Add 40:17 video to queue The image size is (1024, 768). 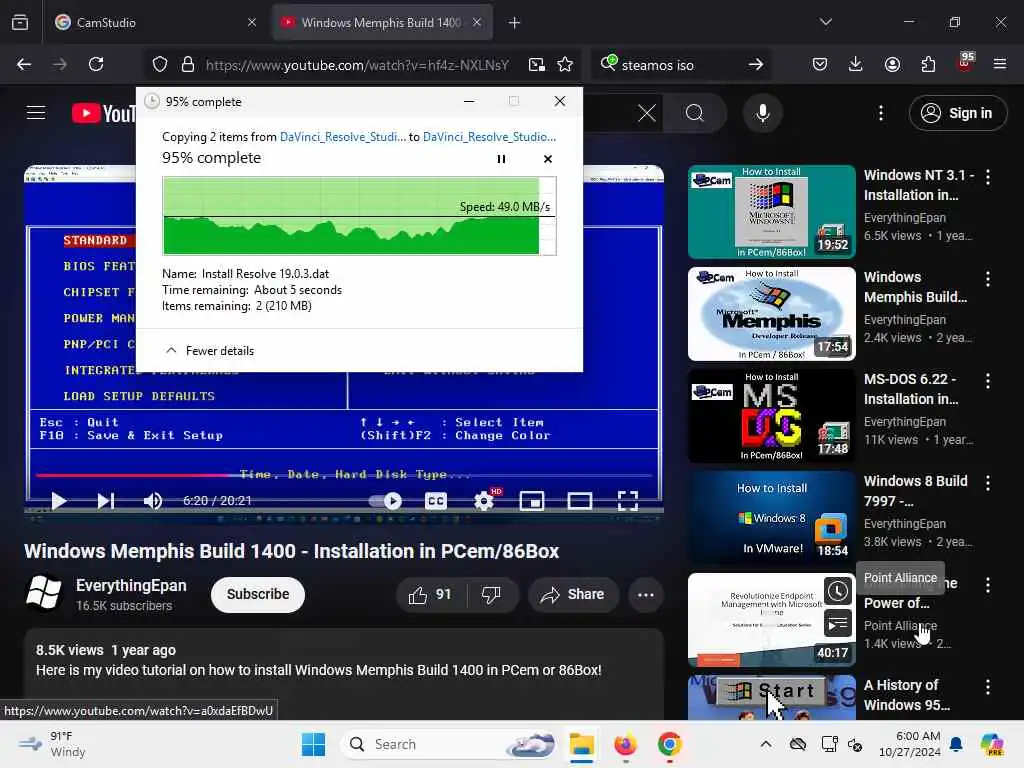837,624
